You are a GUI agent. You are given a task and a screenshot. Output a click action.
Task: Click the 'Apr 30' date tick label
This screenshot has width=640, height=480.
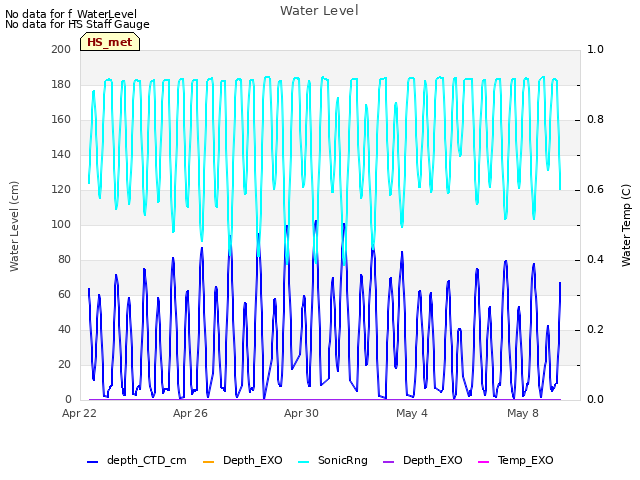point(301,413)
